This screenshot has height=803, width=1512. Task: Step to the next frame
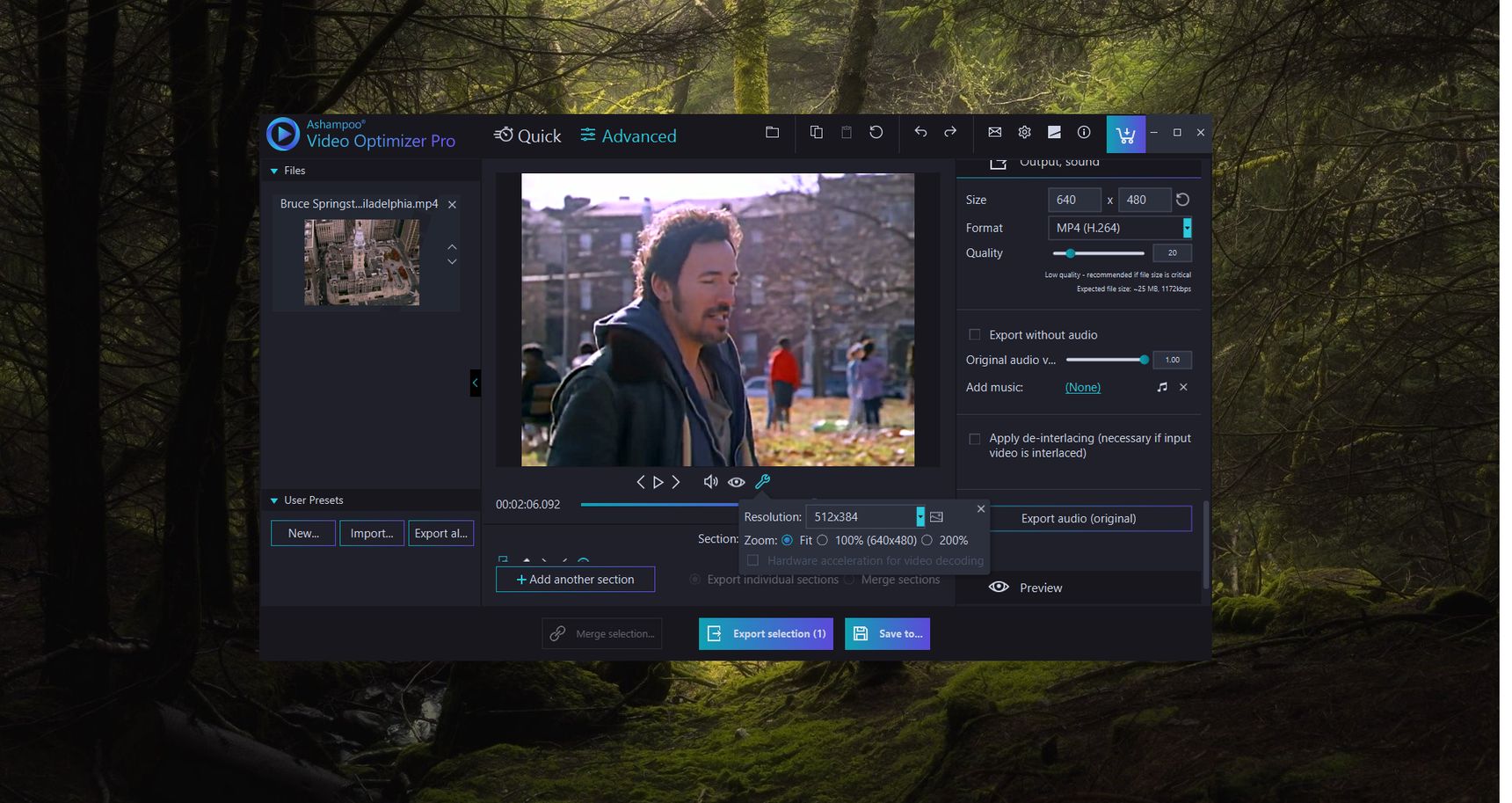pos(676,482)
